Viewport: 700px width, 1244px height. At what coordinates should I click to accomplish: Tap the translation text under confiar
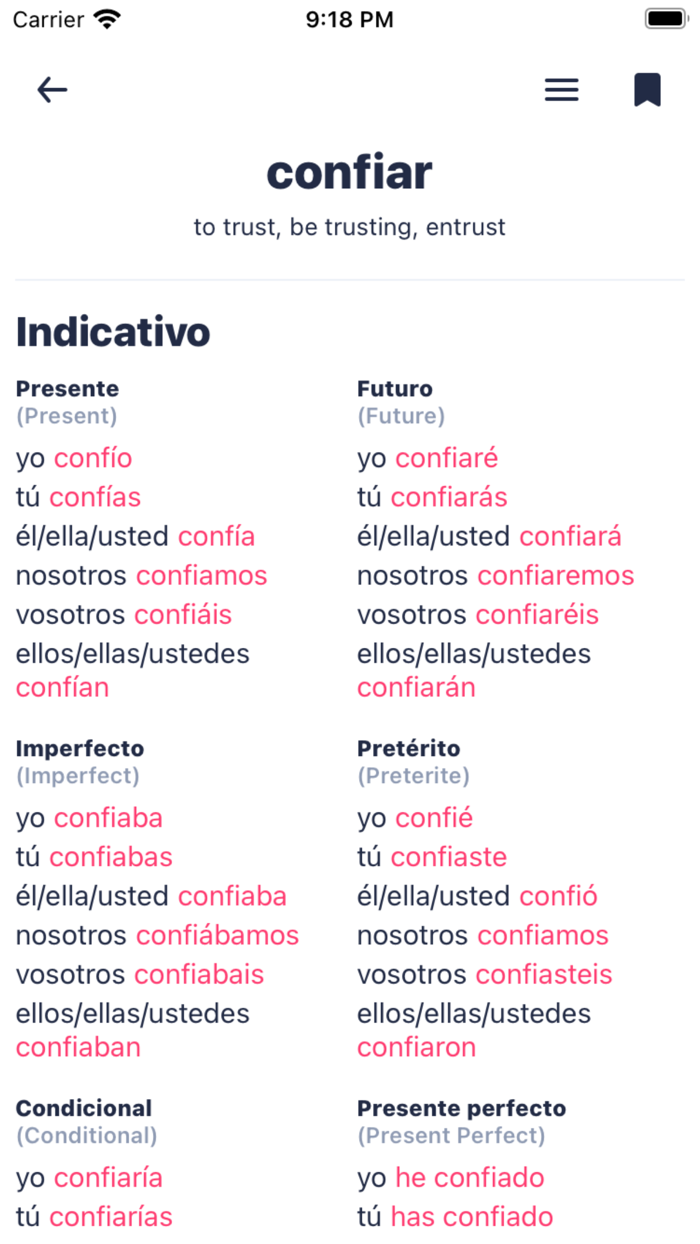tap(349, 227)
